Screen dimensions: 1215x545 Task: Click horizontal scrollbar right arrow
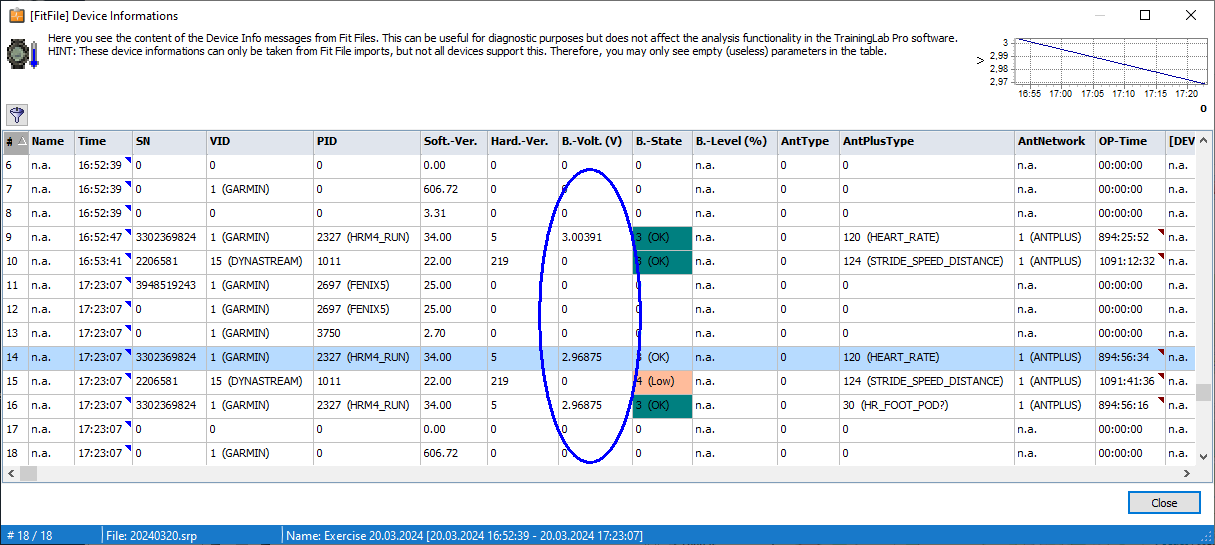(x=1187, y=473)
